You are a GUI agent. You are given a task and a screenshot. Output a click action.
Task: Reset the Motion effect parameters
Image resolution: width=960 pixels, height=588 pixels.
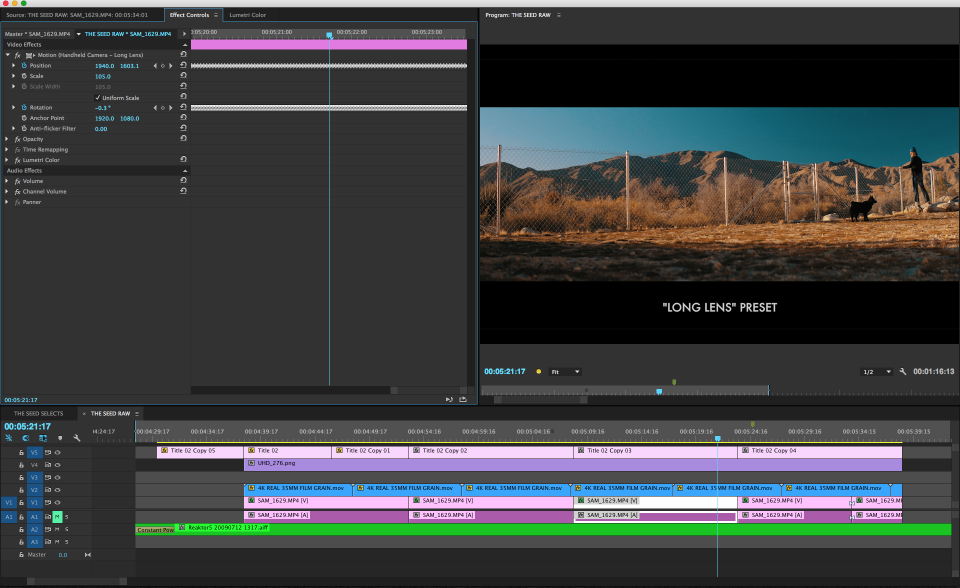[x=183, y=55]
